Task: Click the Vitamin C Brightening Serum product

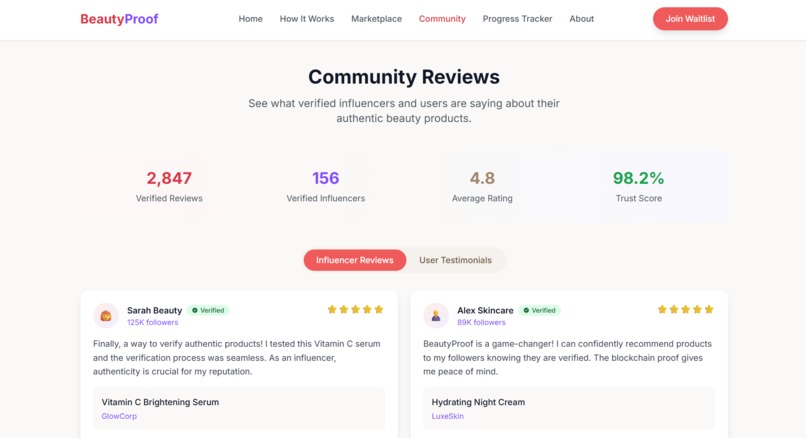Action: coord(160,402)
